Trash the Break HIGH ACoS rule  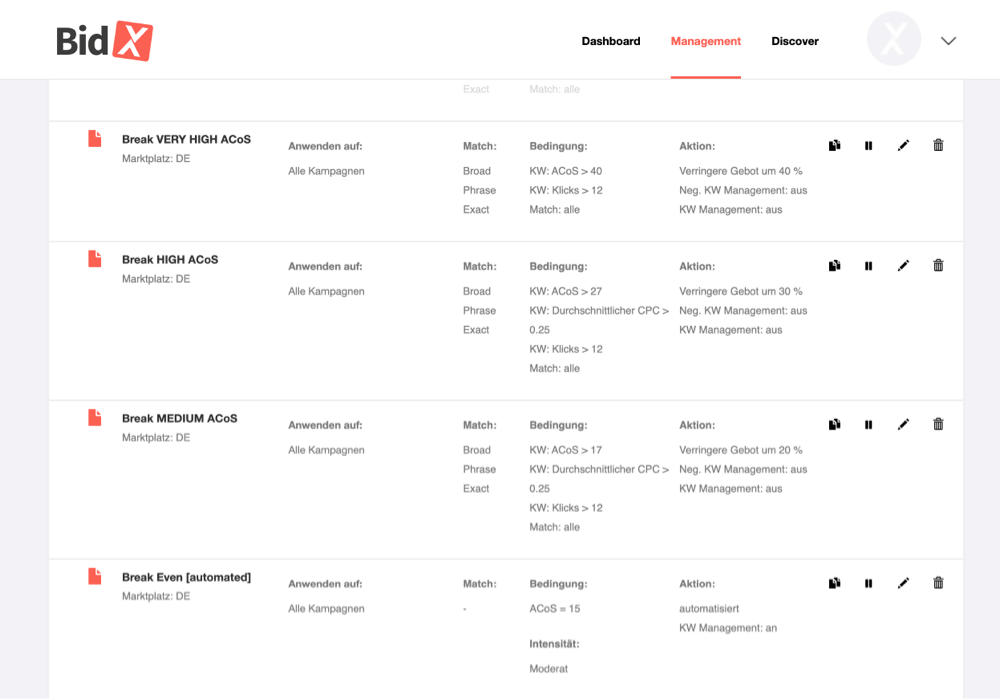(x=938, y=265)
